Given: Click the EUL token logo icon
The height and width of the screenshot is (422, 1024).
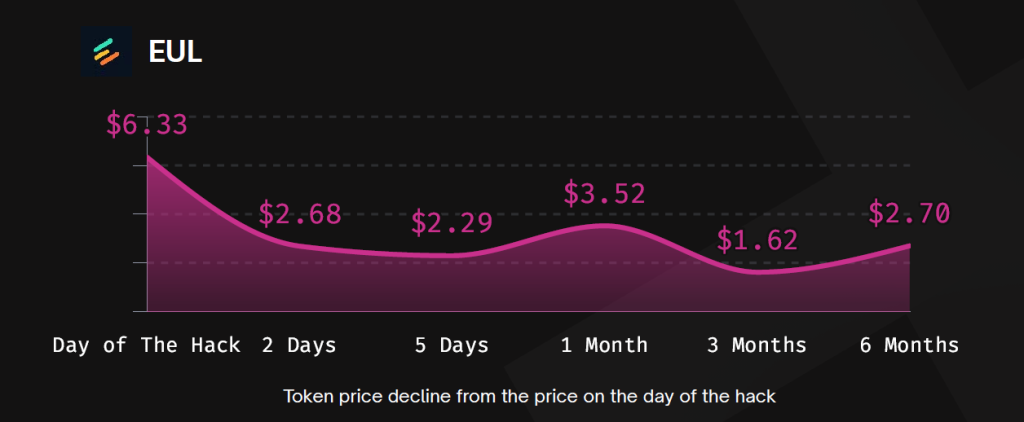Looking at the screenshot, I should 106,51.
